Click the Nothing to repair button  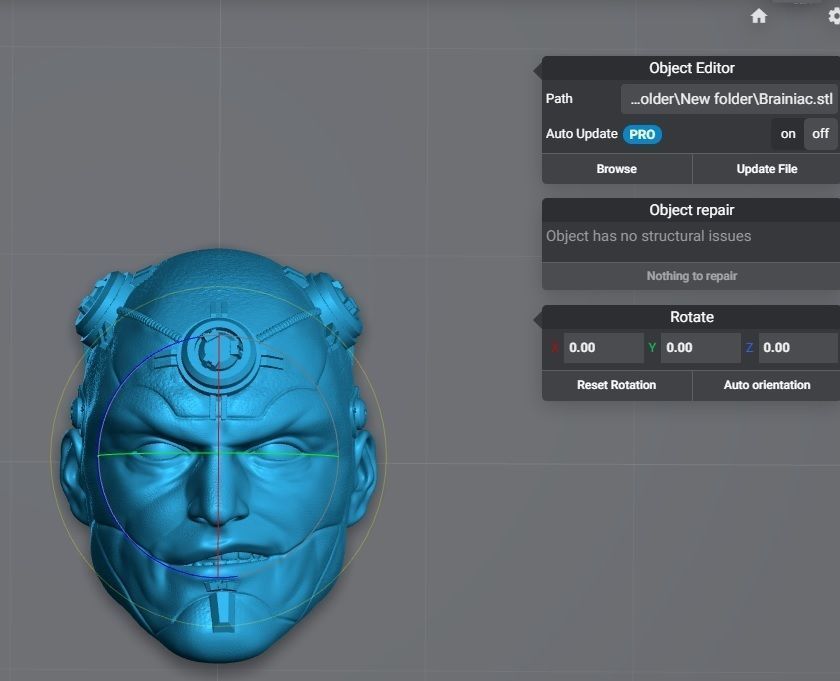tap(692, 276)
